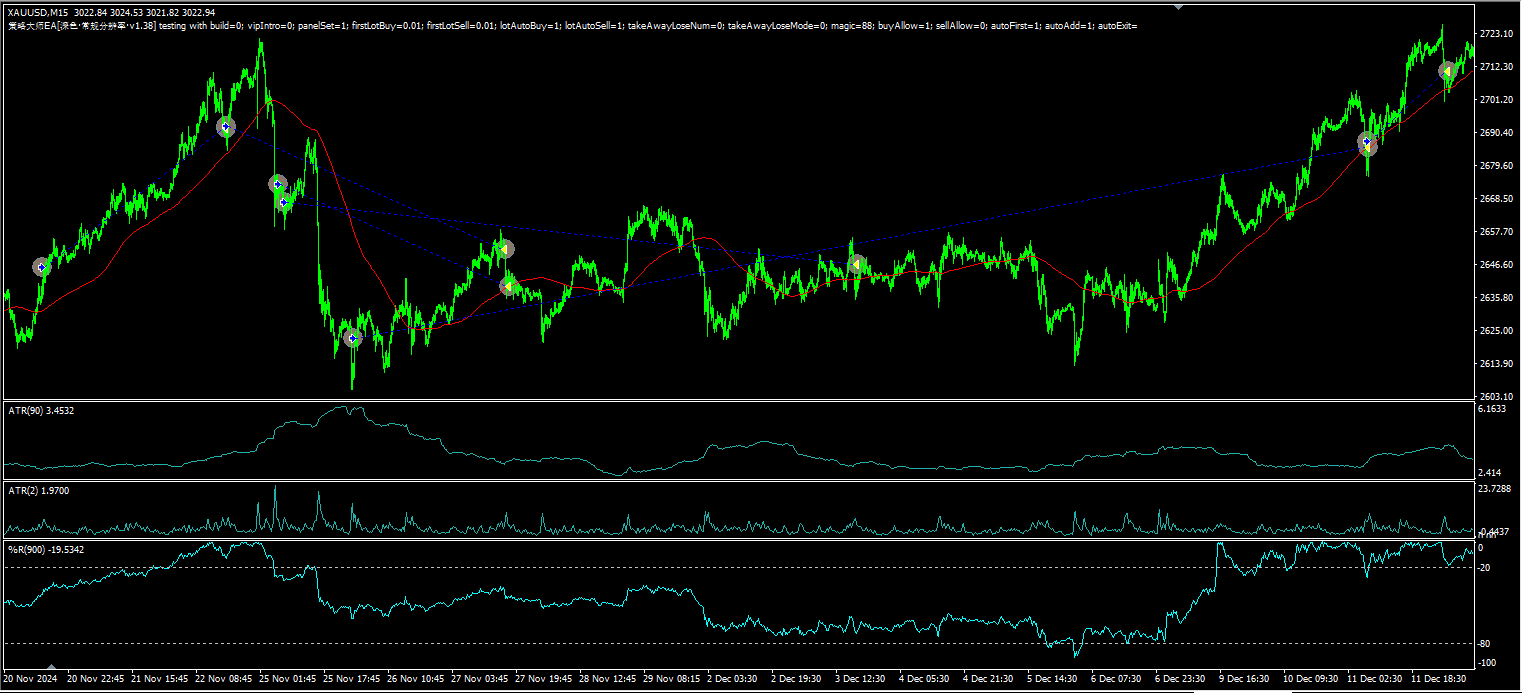Click the lowest buy arrow marker near 2622
Viewport: 1522px width, 693px height.
click(353, 338)
